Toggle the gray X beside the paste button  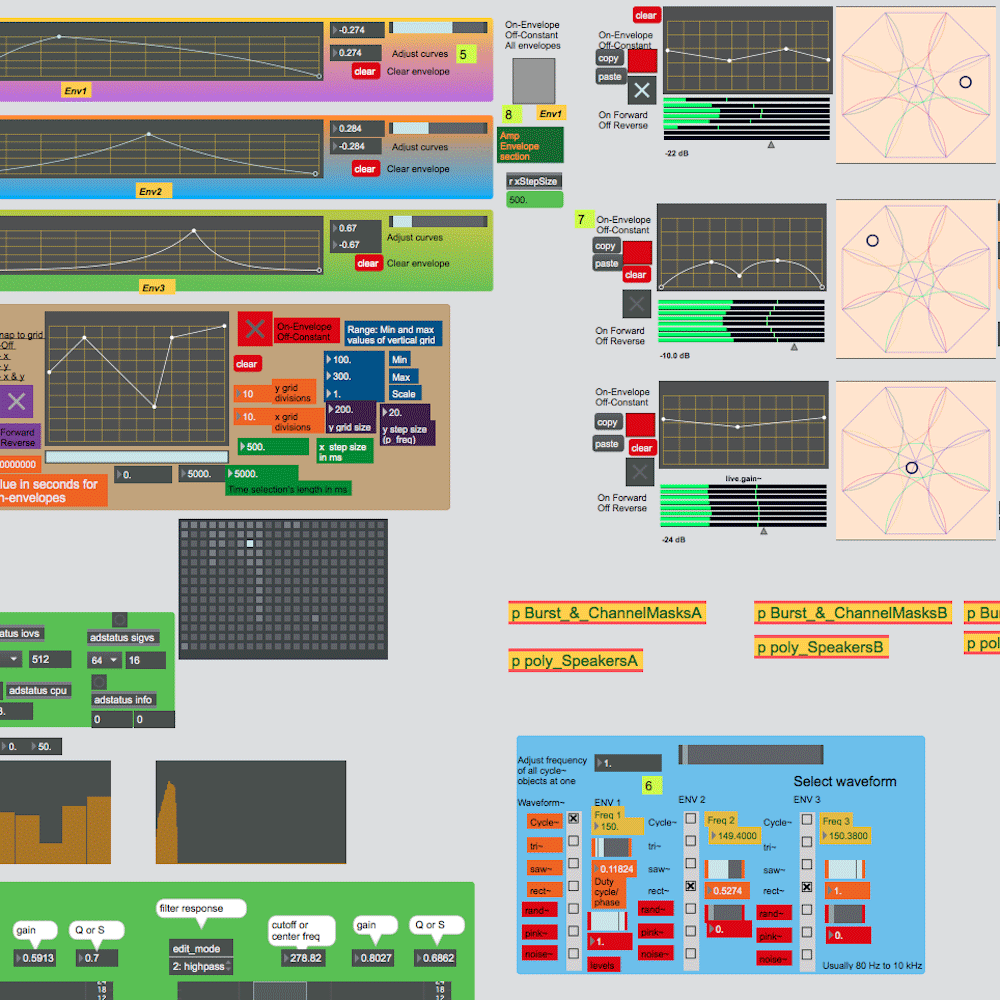click(642, 91)
